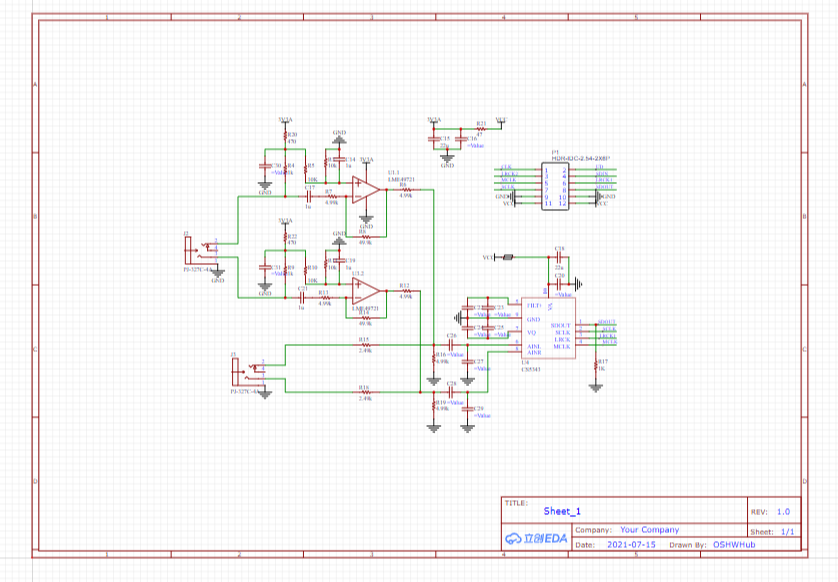Select resistor R19 4.99k
Image resolution: width=838 pixels, height=582 pixels.
tap(434, 406)
